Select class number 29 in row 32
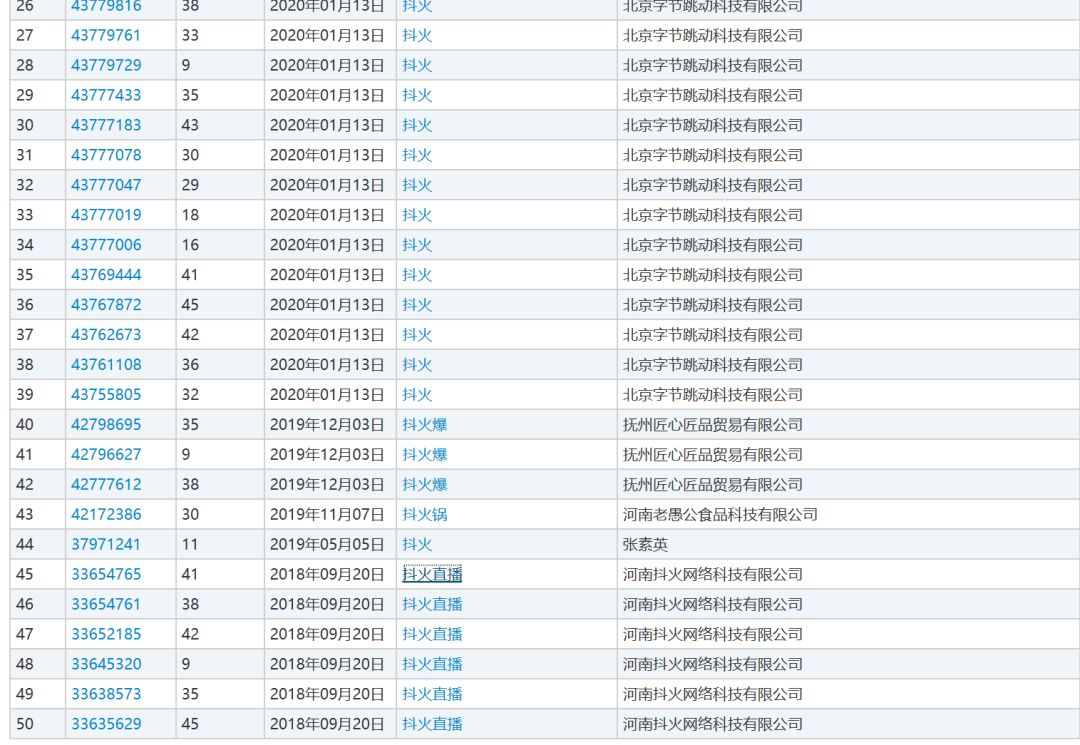Screen dimensions: 1080x745 [220, 185]
